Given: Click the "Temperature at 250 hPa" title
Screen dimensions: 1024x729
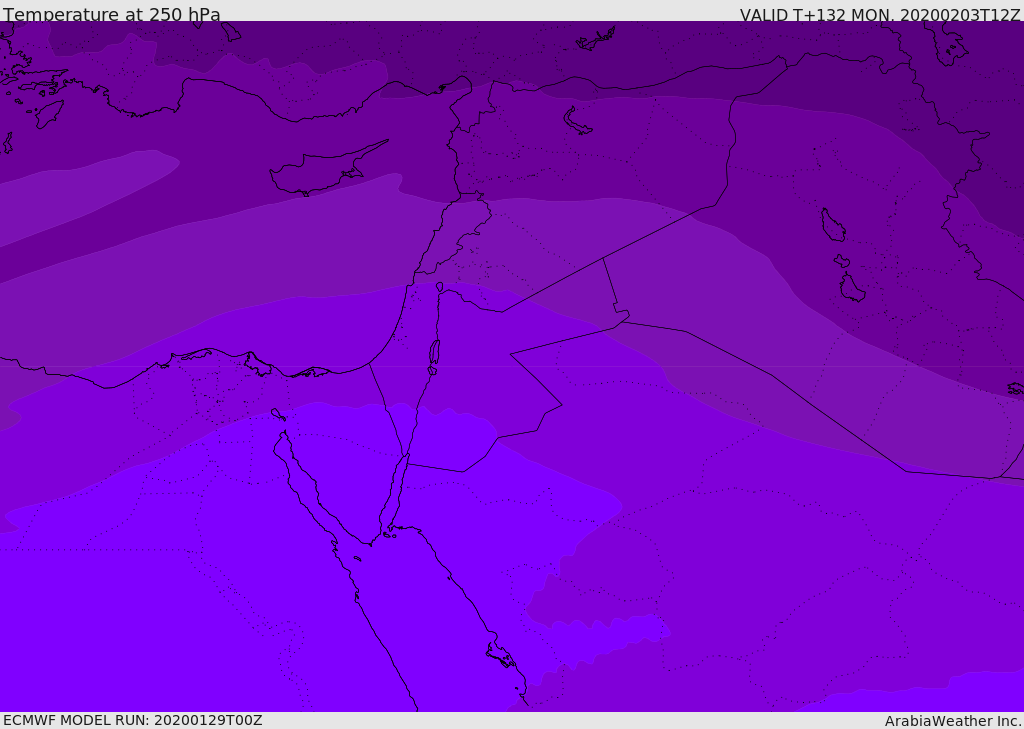Looking at the screenshot, I should (112, 15).
